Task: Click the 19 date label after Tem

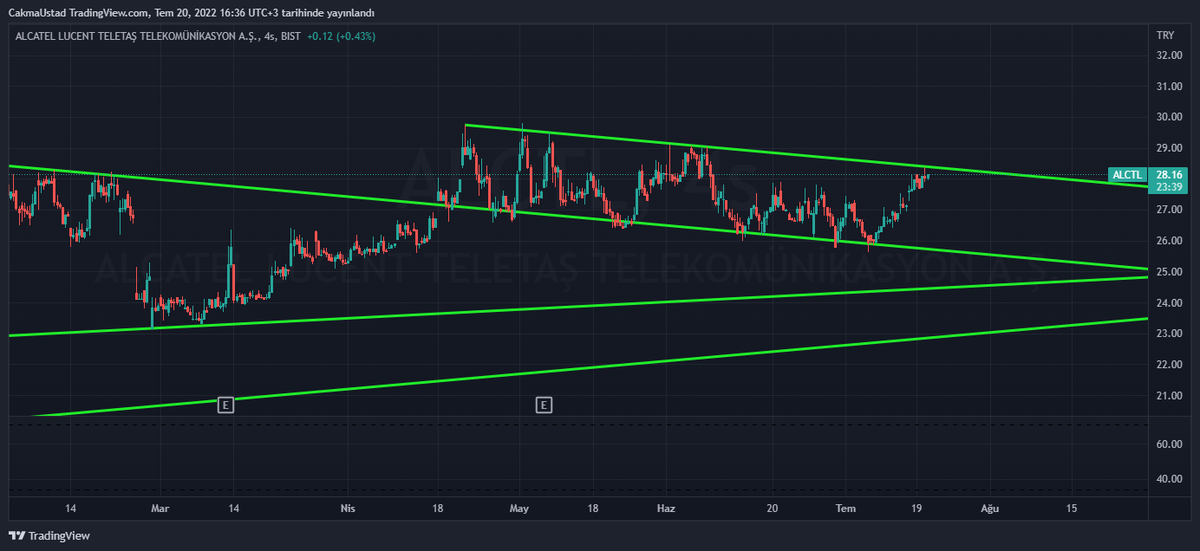Action: (919, 508)
